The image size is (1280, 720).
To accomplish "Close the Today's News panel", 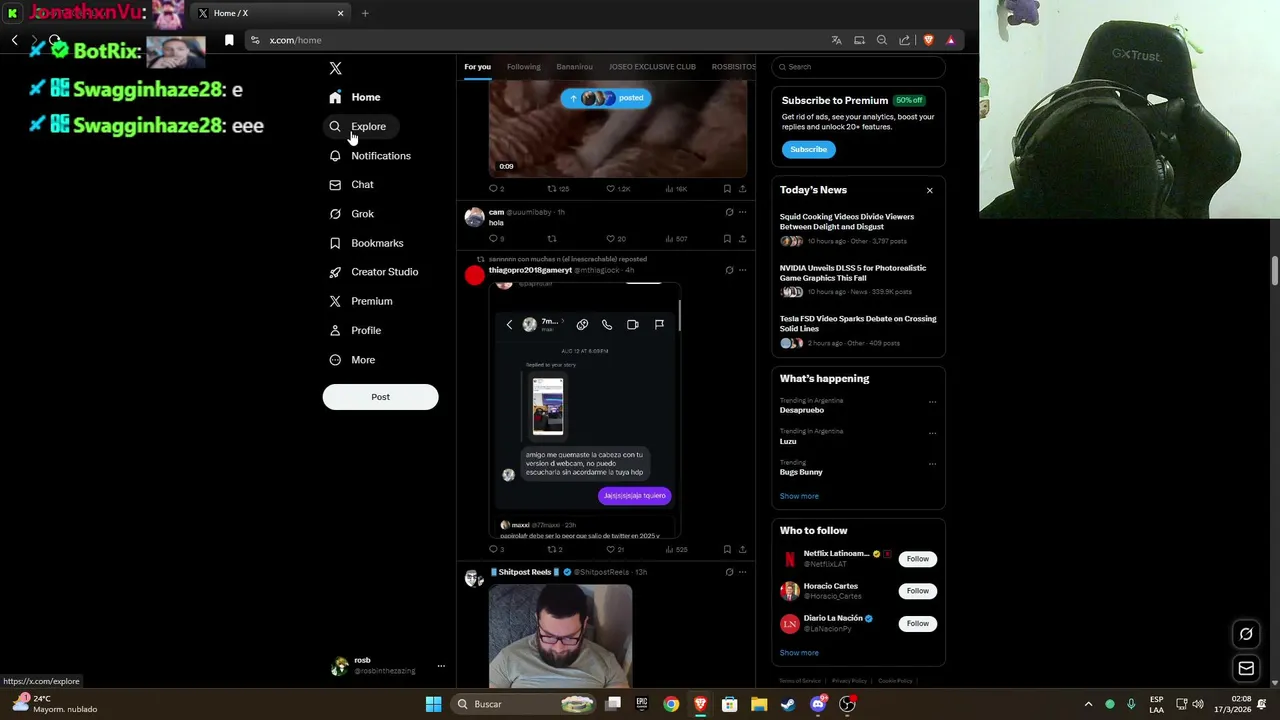I will [x=929, y=190].
